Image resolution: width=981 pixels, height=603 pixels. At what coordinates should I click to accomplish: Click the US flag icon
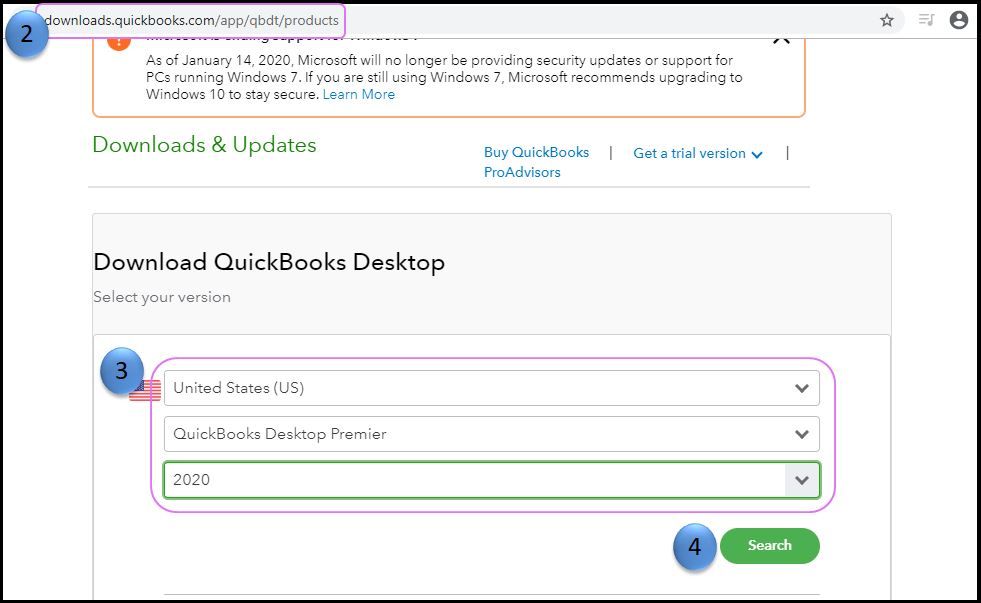click(145, 390)
